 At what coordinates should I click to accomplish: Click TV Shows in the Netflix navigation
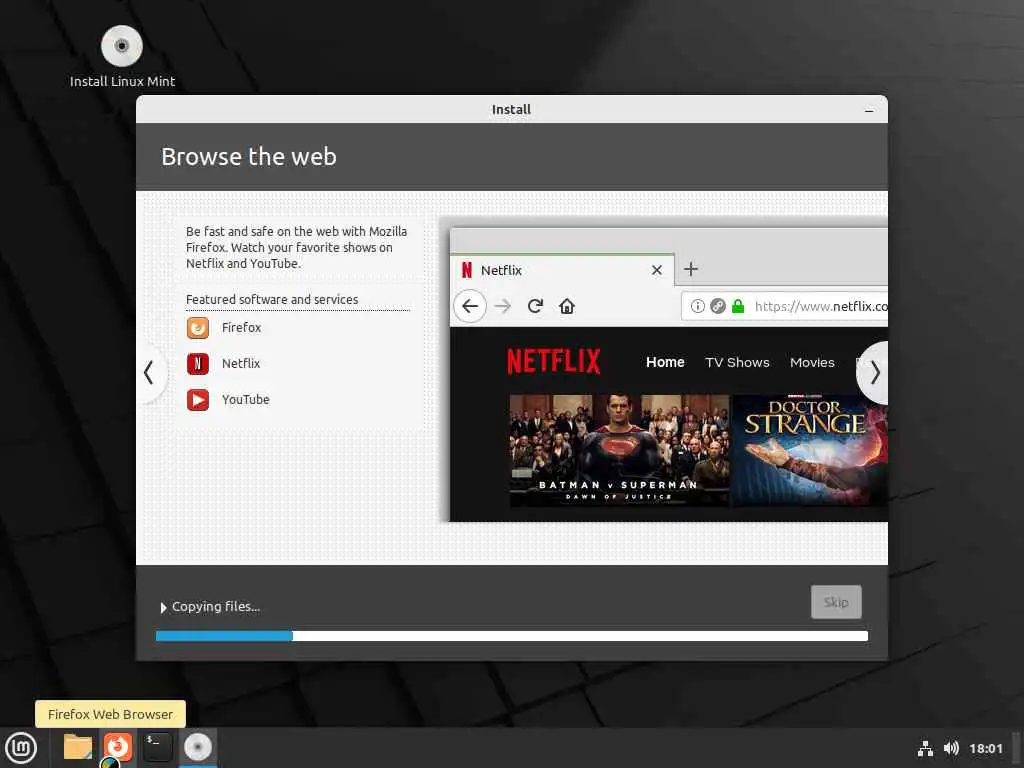point(737,362)
